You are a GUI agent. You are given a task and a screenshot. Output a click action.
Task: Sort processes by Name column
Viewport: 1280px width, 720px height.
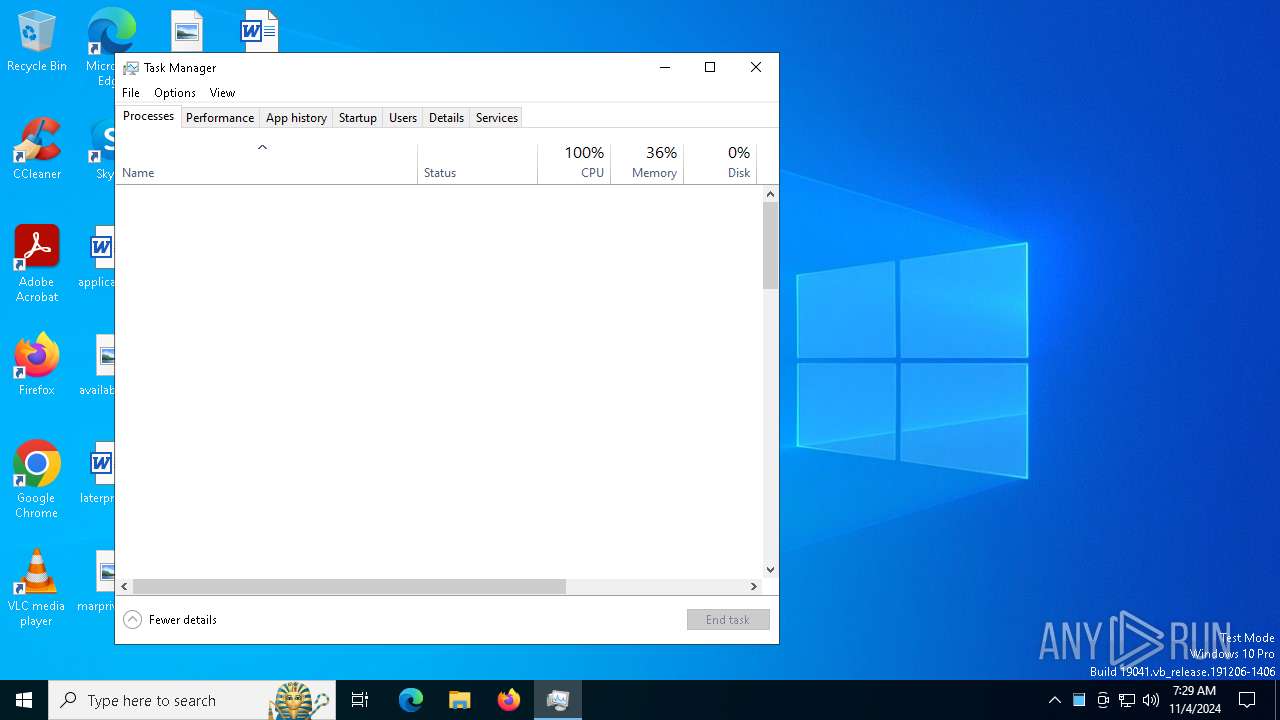[267, 164]
